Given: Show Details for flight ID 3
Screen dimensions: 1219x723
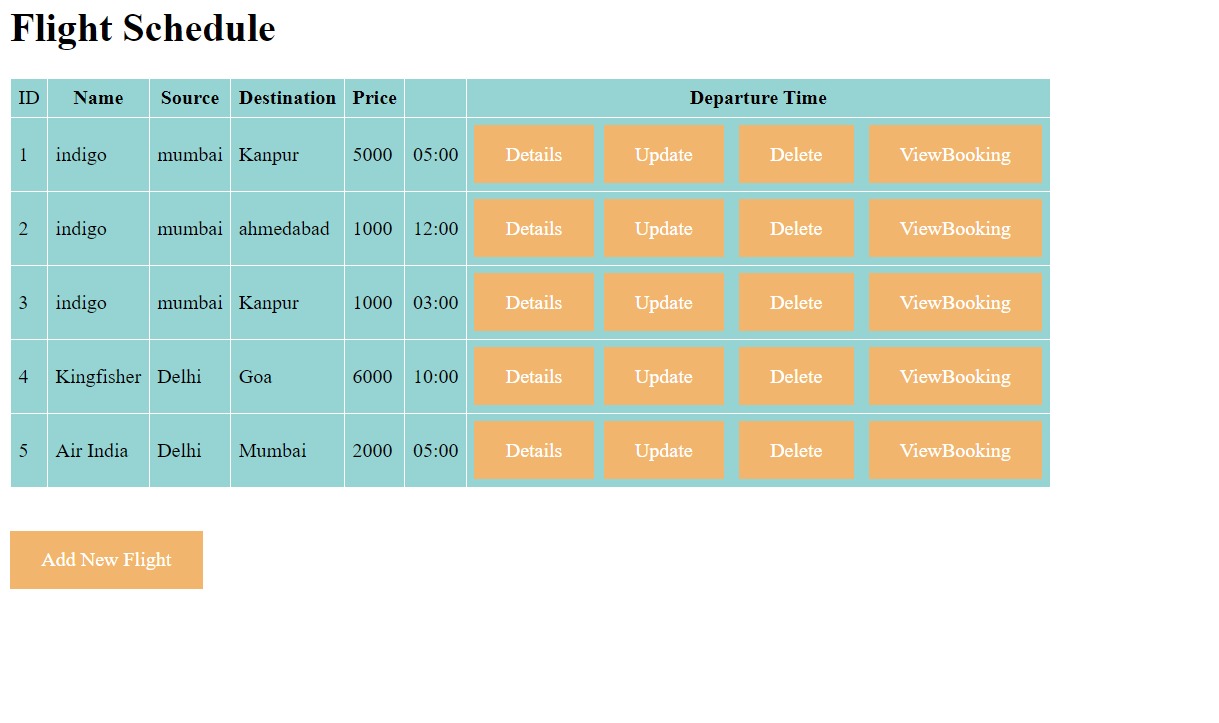Looking at the screenshot, I should point(533,302).
